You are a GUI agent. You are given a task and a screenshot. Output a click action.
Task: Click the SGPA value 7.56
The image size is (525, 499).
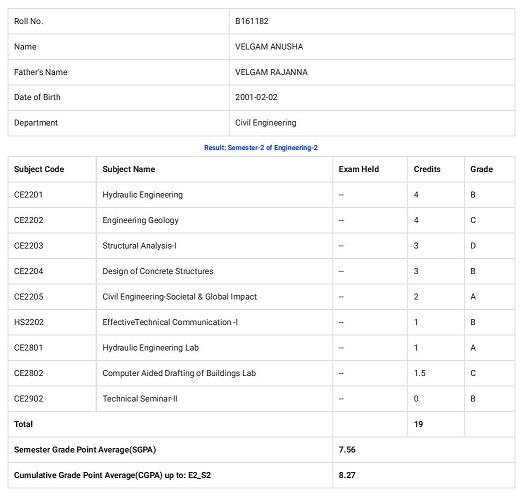[347, 449]
